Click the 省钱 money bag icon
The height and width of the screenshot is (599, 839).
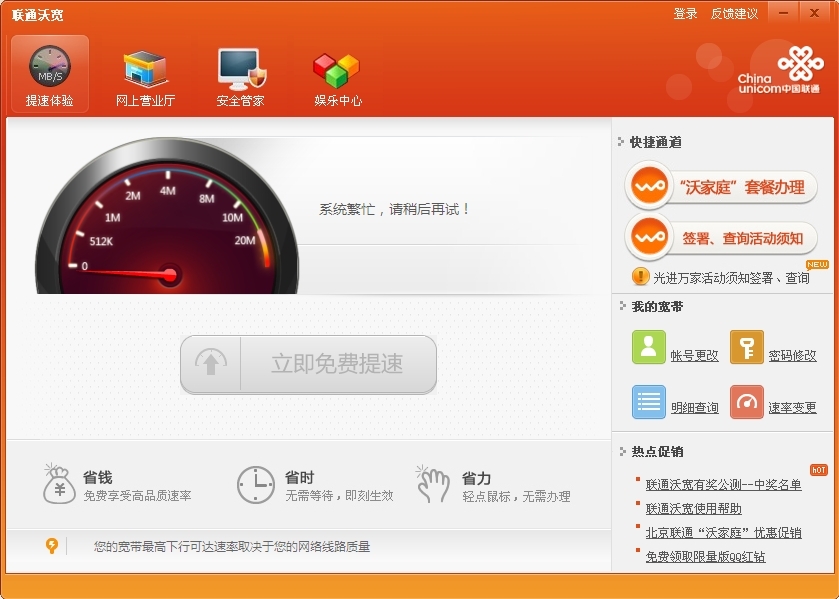coord(59,484)
